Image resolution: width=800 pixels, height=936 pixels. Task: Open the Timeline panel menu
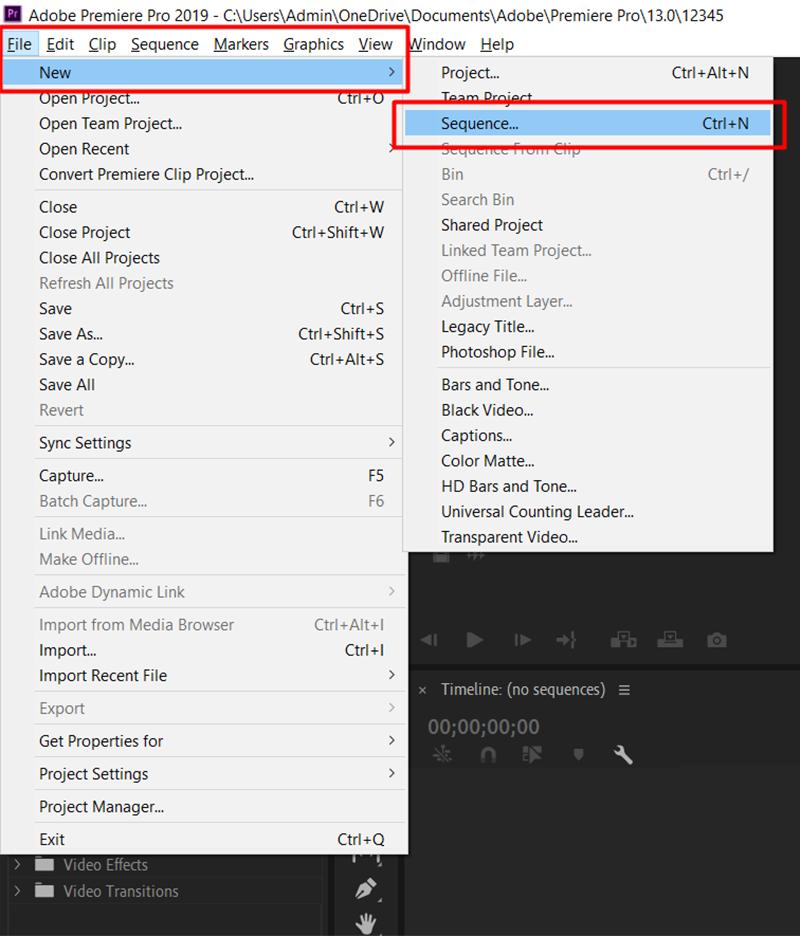pos(623,690)
